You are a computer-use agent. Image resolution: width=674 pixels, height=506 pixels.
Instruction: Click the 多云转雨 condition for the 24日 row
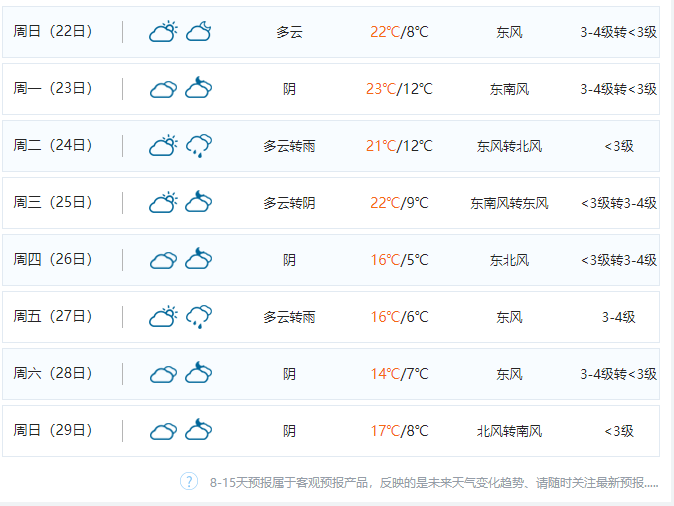(289, 146)
